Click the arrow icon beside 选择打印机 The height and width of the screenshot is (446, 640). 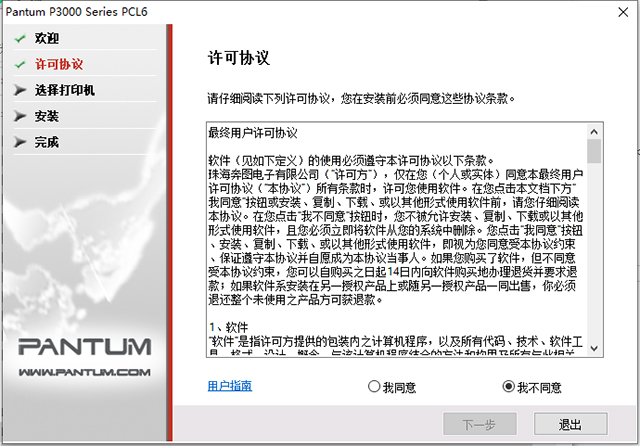pyautogui.click(x=20, y=90)
